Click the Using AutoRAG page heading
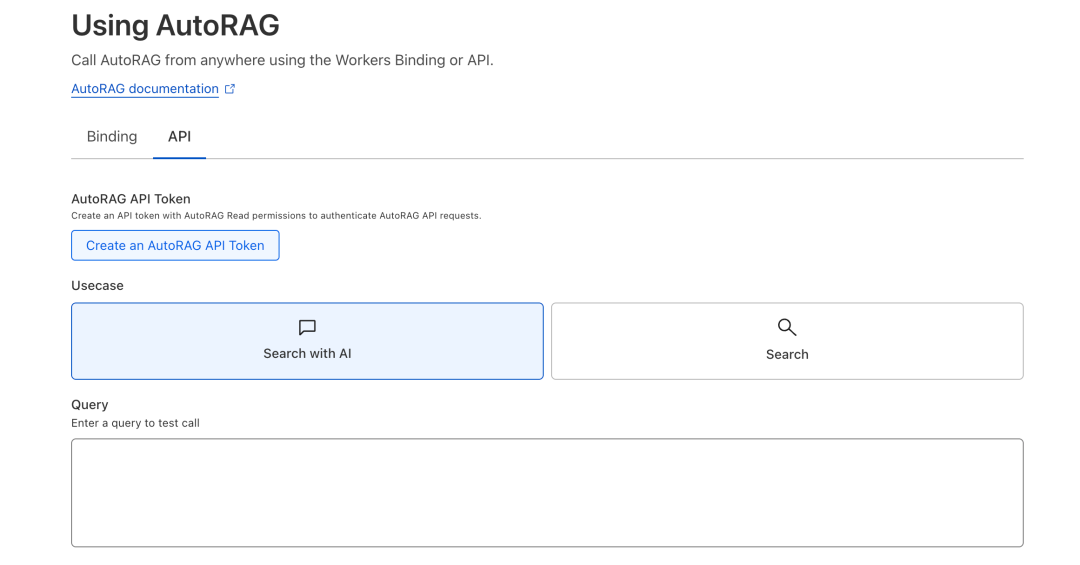This screenshot has width=1080, height=565. coord(175,25)
